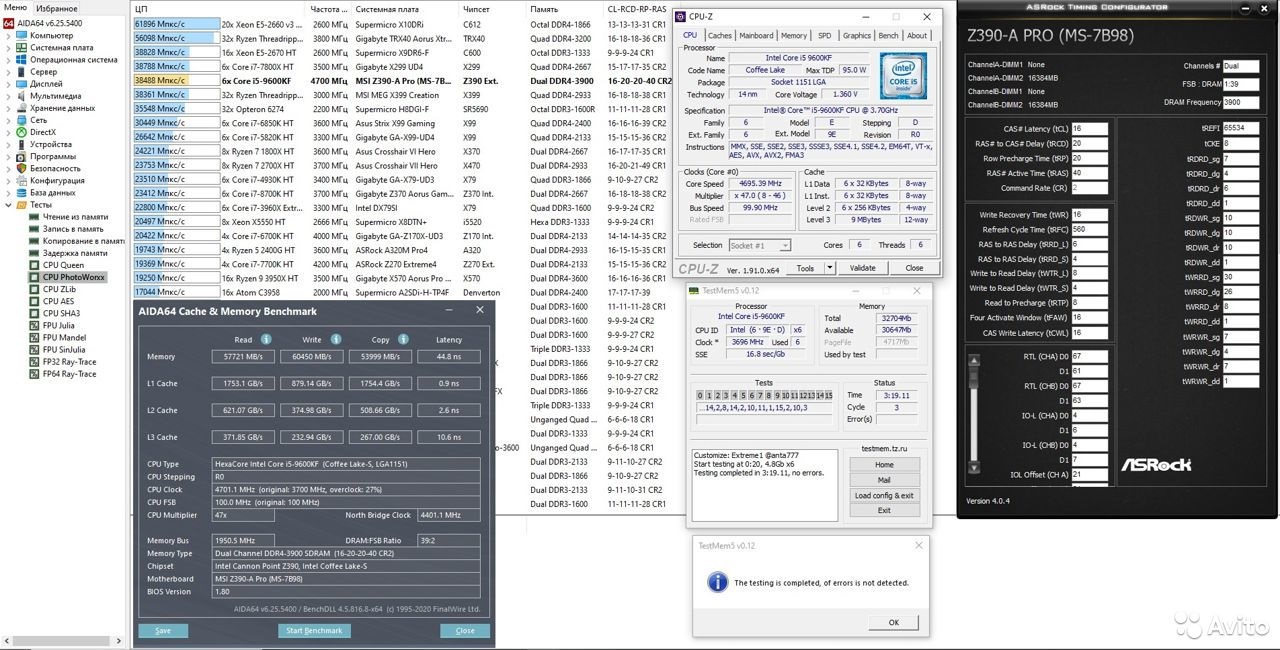Switch to the Избранное tab
The height and width of the screenshot is (650, 1280).
click(x=57, y=8)
